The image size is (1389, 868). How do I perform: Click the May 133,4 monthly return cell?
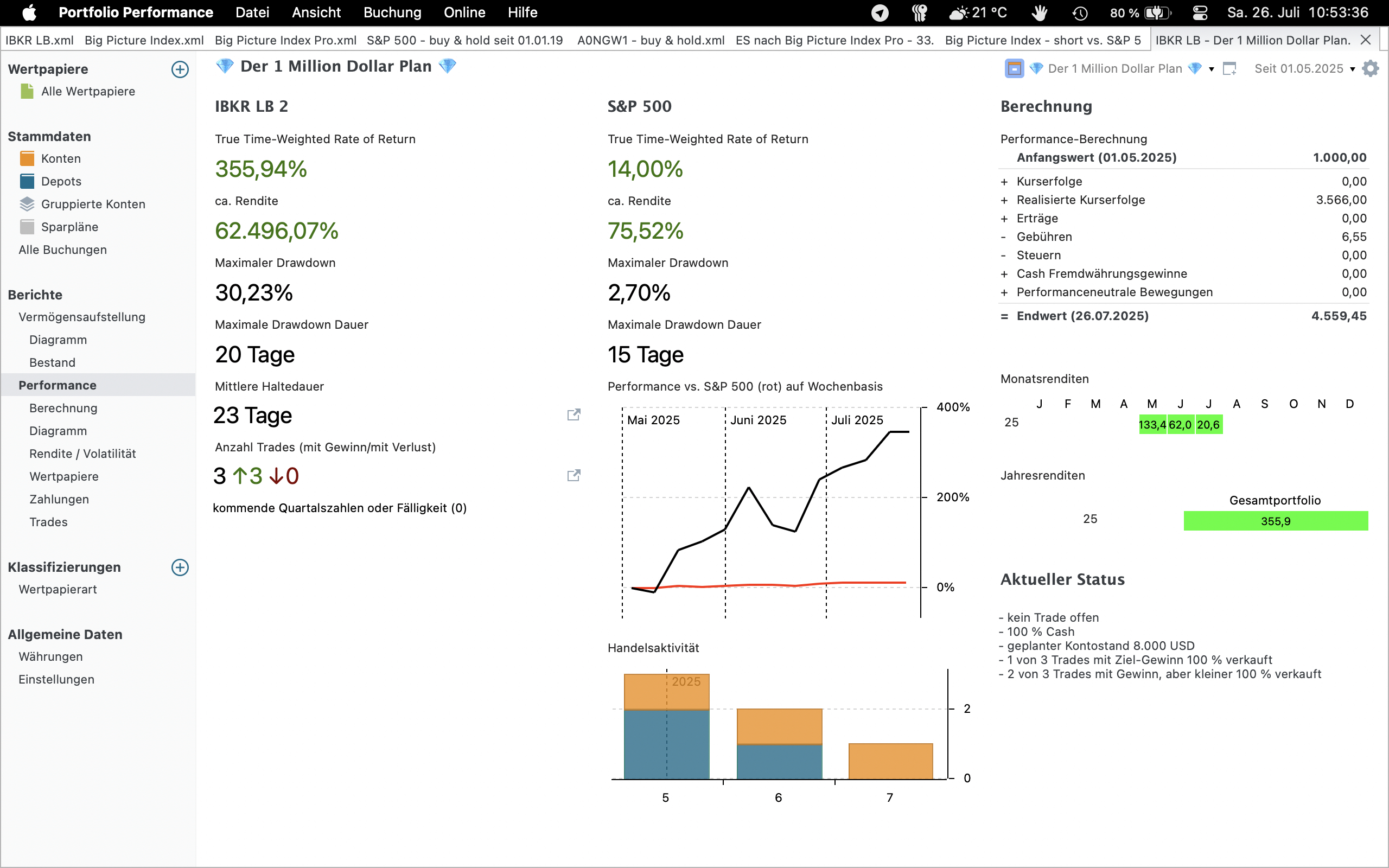click(x=1152, y=425)
